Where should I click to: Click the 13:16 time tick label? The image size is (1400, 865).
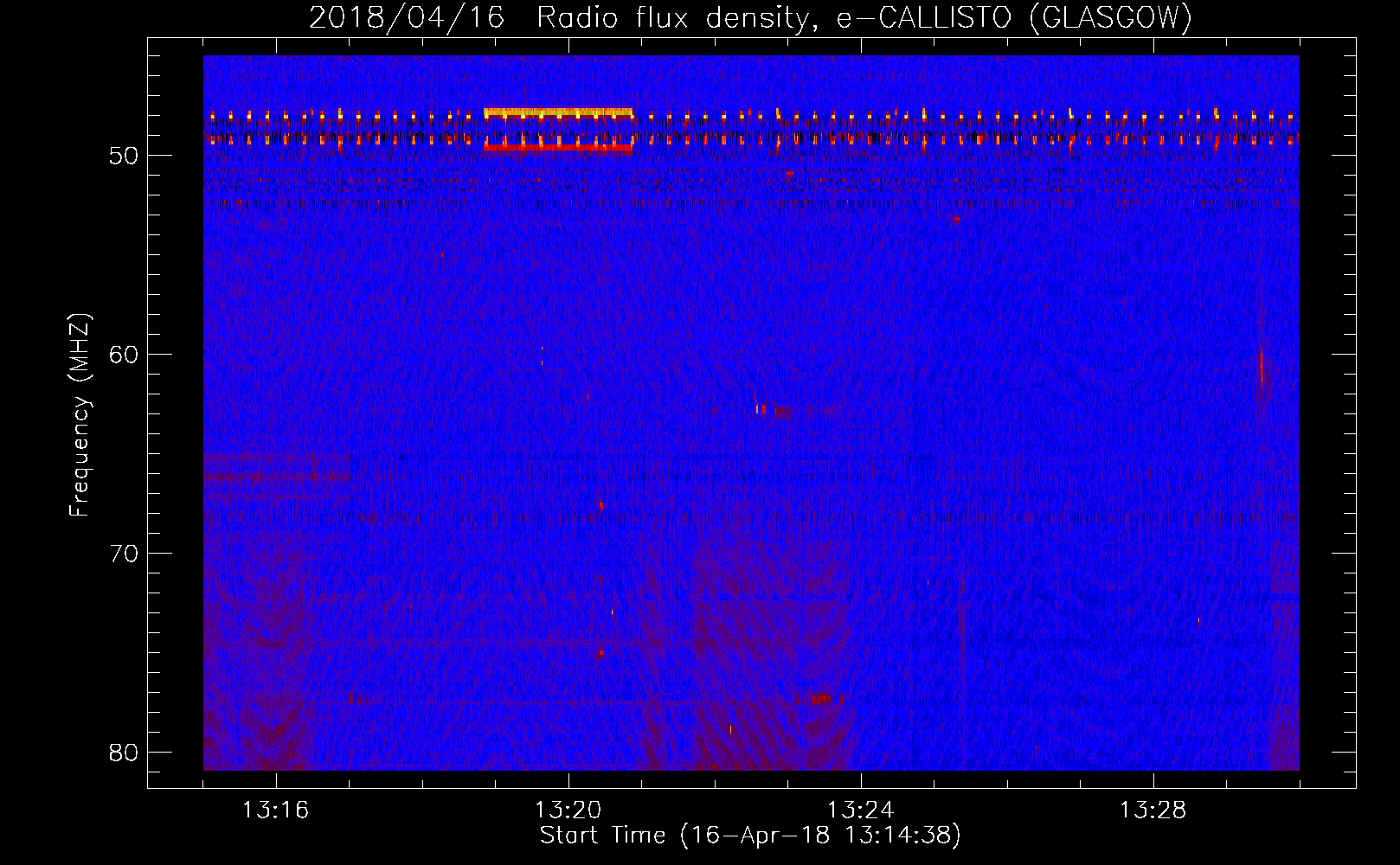pos(276,811)
